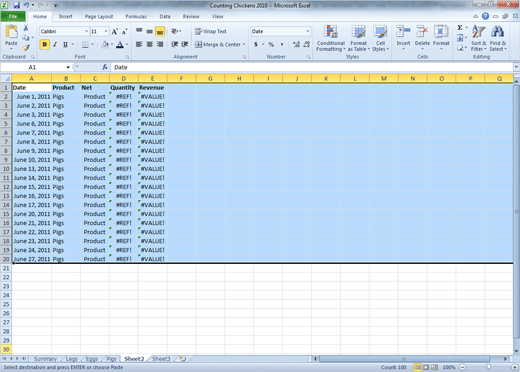Switch to the Review tab
This screenshot has width=520, height=372.
191,16
